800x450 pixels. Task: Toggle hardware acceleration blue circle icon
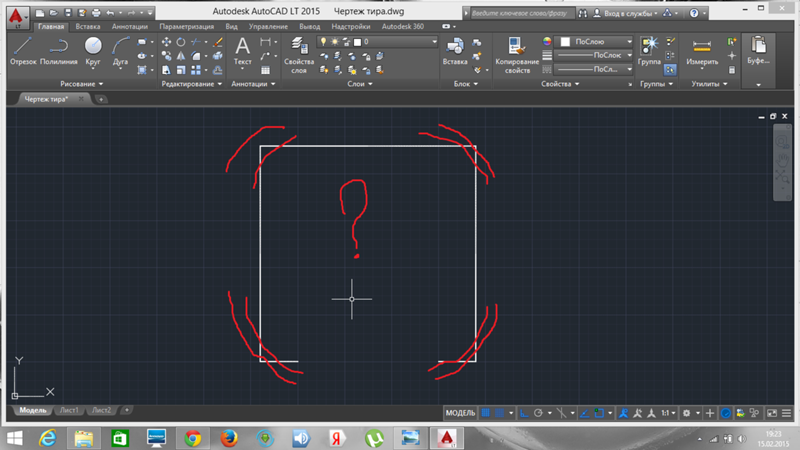[x=726, y=413]
